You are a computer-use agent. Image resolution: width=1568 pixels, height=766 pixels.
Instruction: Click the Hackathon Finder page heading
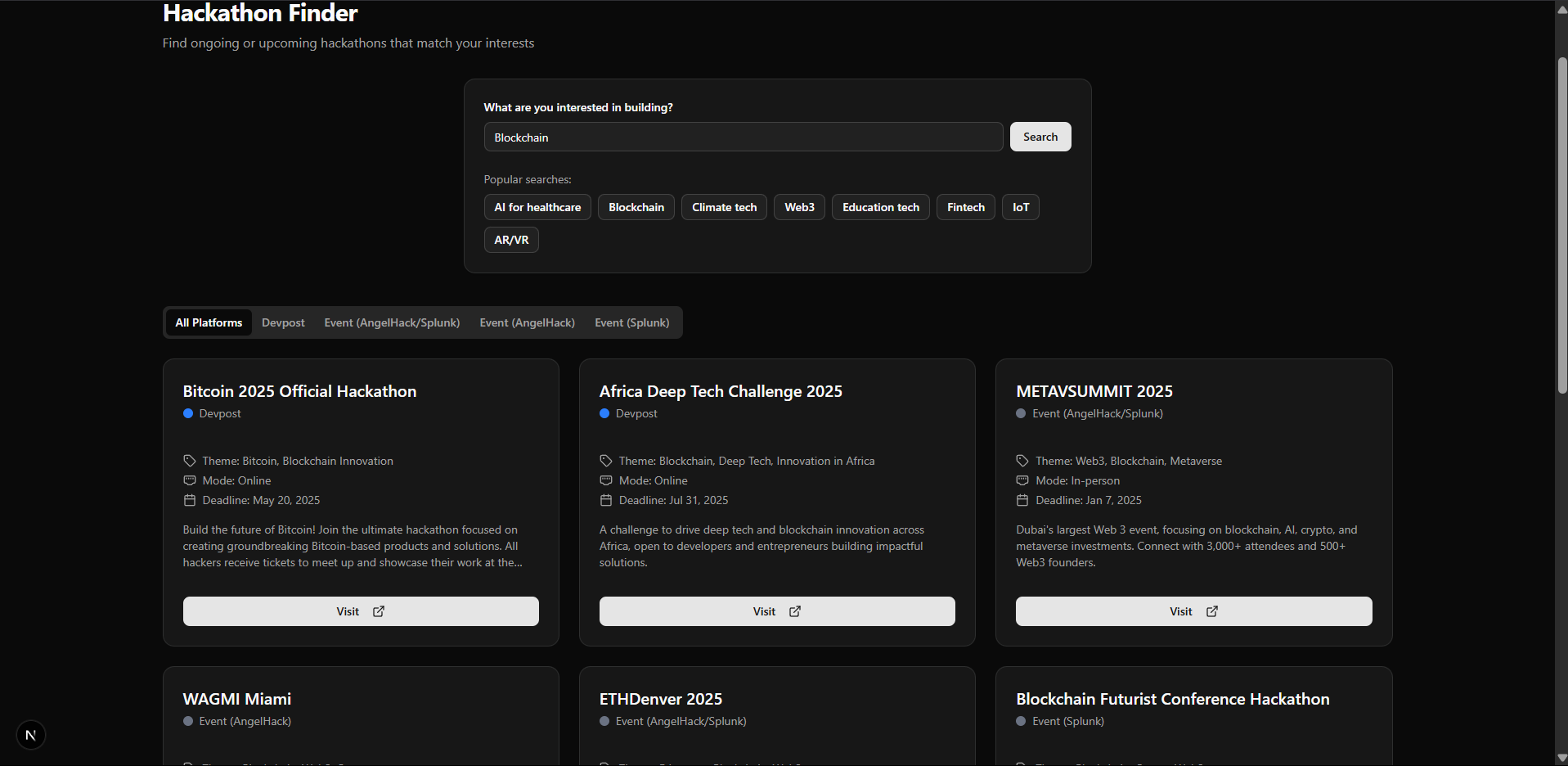click(260, 13)
